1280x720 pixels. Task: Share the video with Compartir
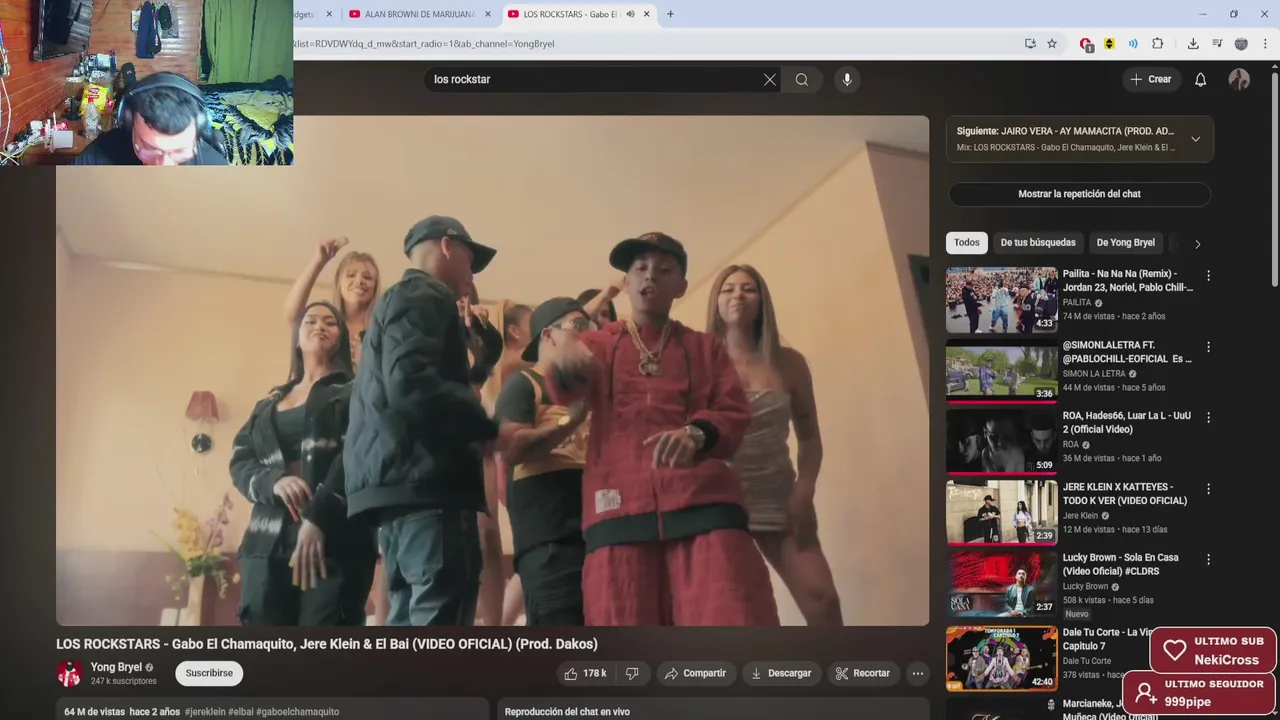(695, 673)
